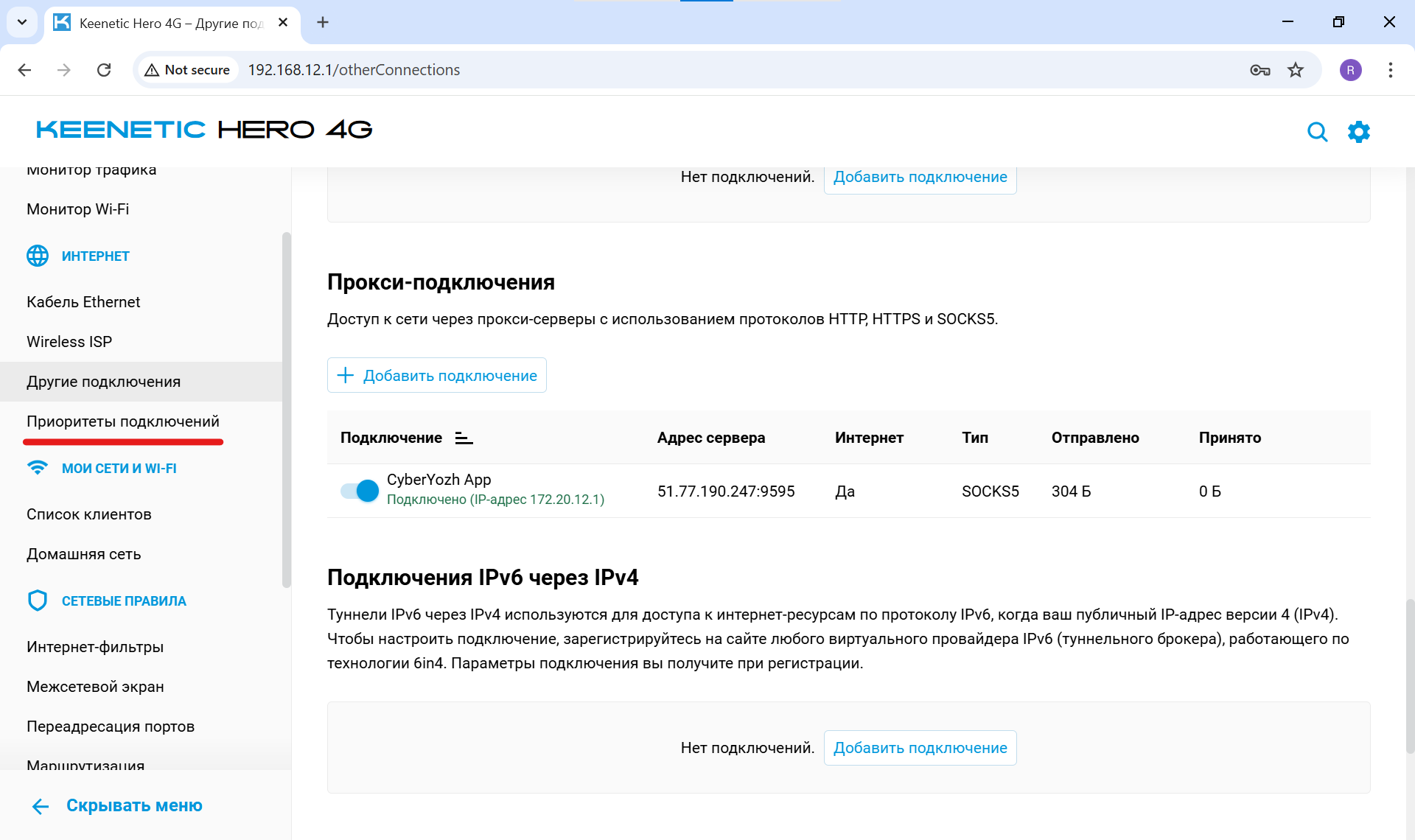This screenshot has width=1415, height=840.
Task: Click Добавить подключение under IPv6 section
Action: pos(920,747)
